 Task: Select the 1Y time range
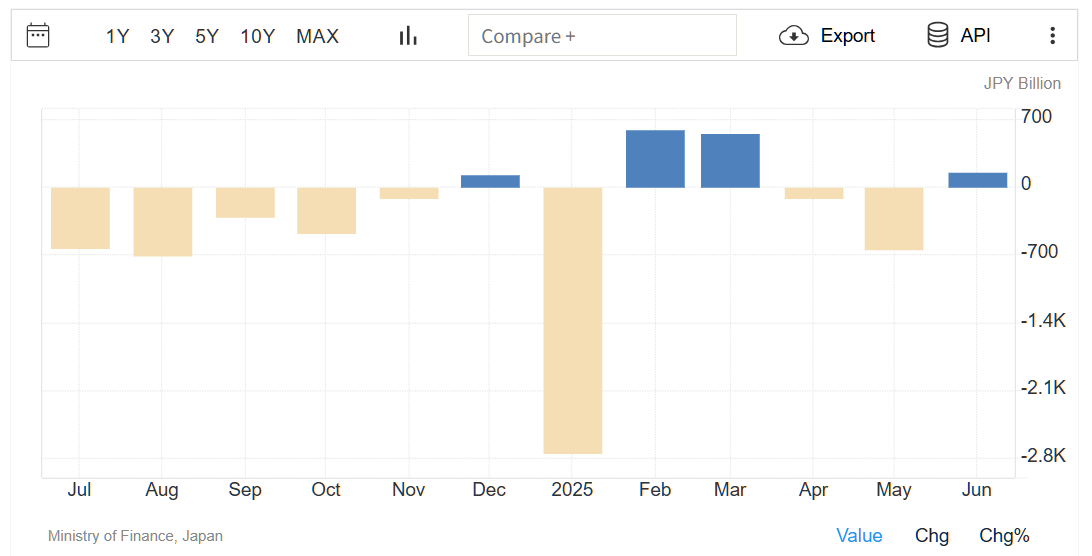(117, 36)
